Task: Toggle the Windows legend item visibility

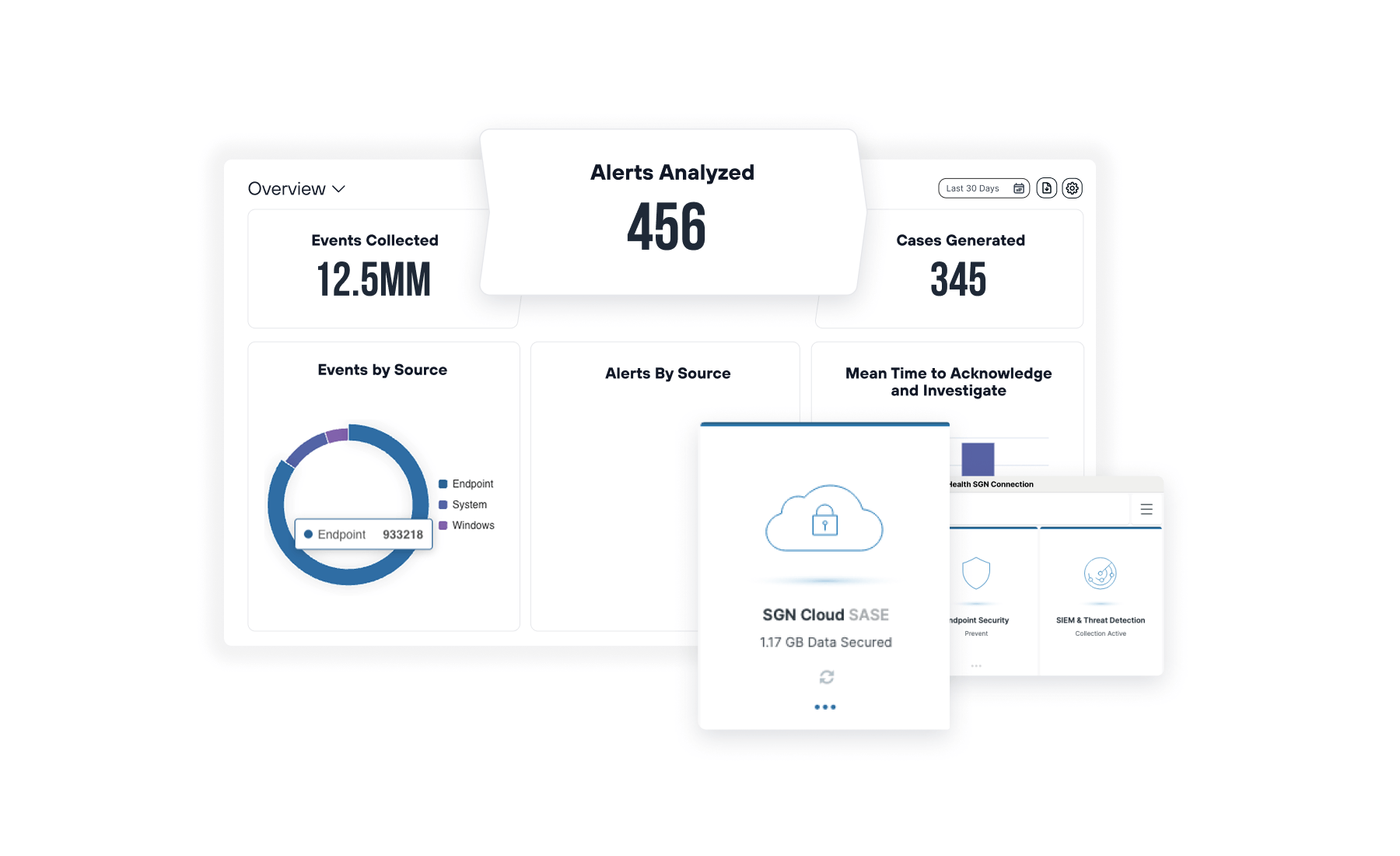Action: point(467,525)
